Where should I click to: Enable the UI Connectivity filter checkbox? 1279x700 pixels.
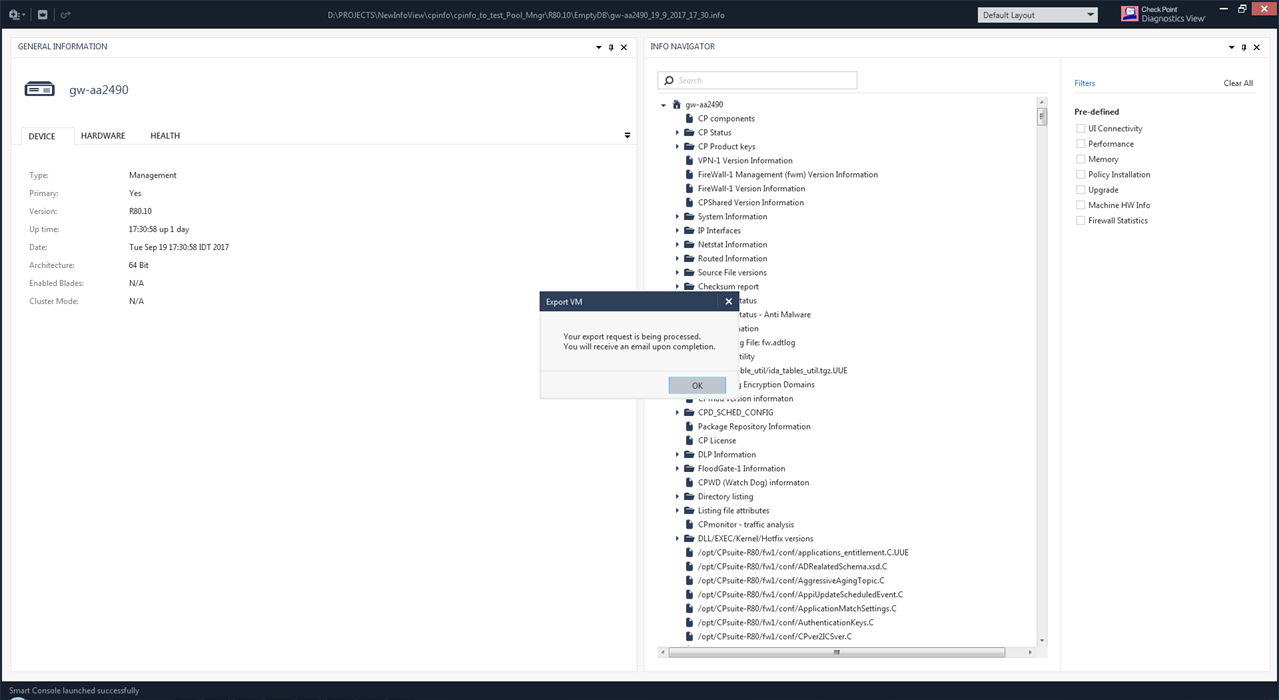(1080, 129)
